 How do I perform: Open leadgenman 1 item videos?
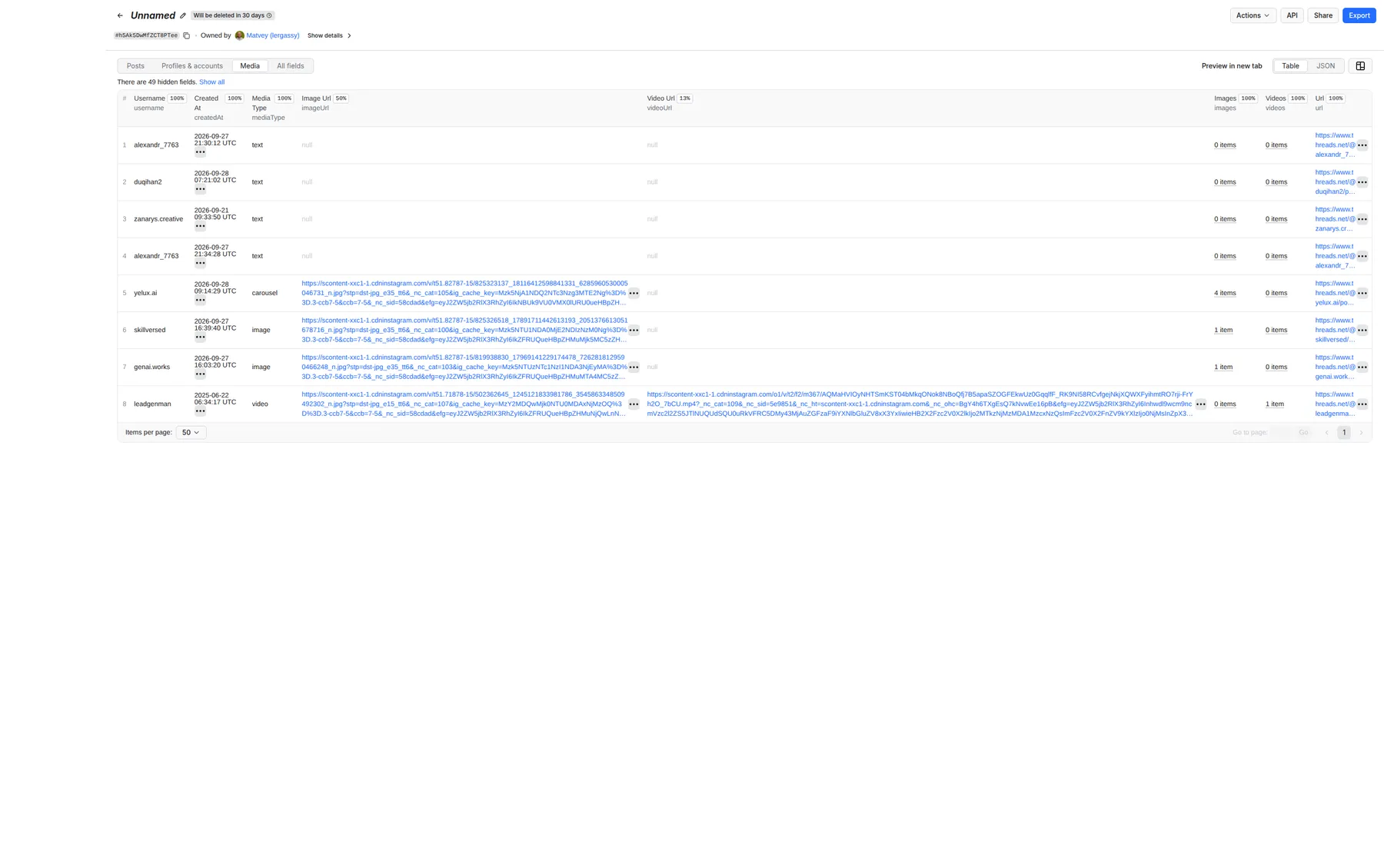(x=1274, y=404)
